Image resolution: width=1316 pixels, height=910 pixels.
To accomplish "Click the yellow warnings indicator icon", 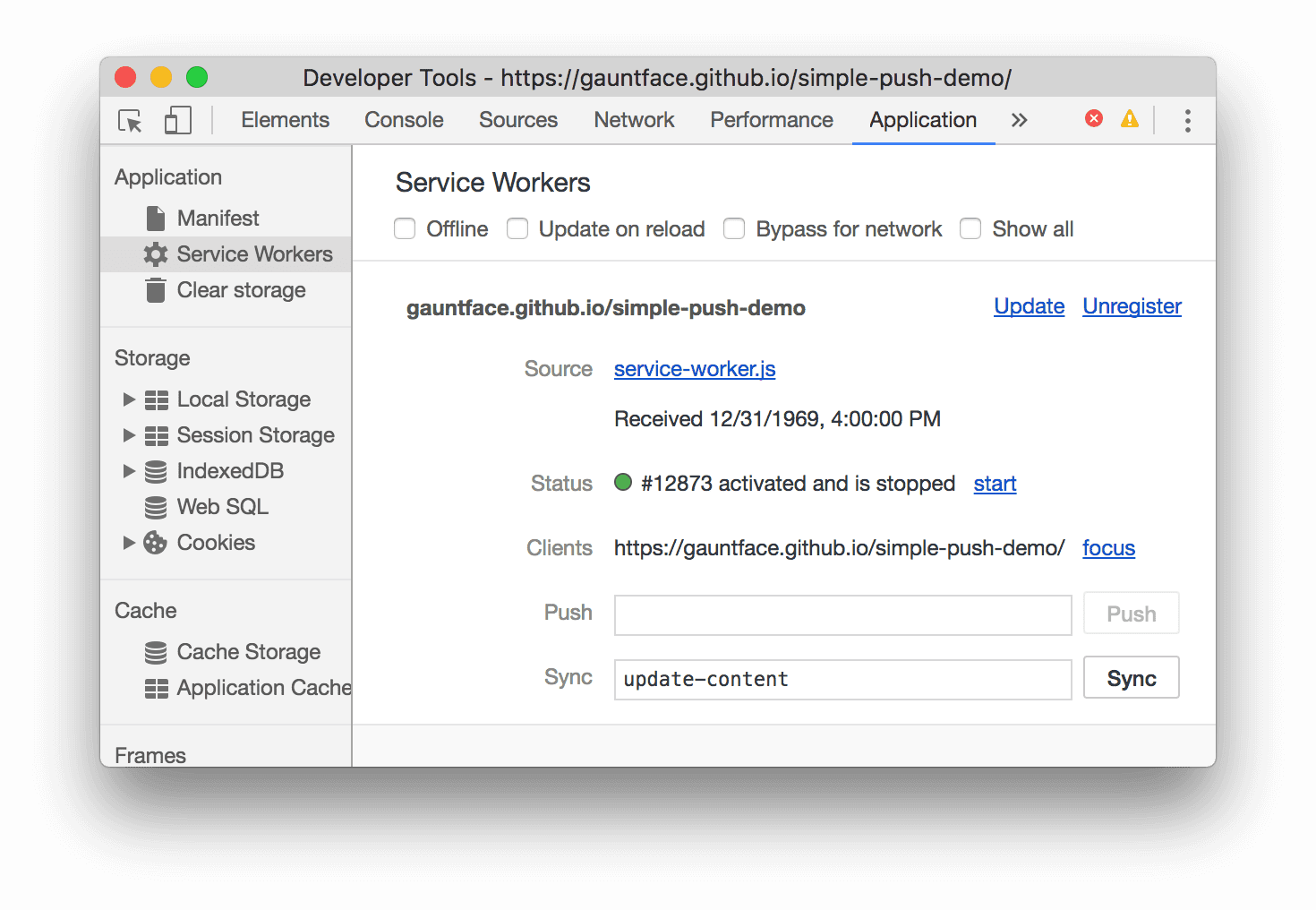I will pyautogui.click(x=1129, y=117).
